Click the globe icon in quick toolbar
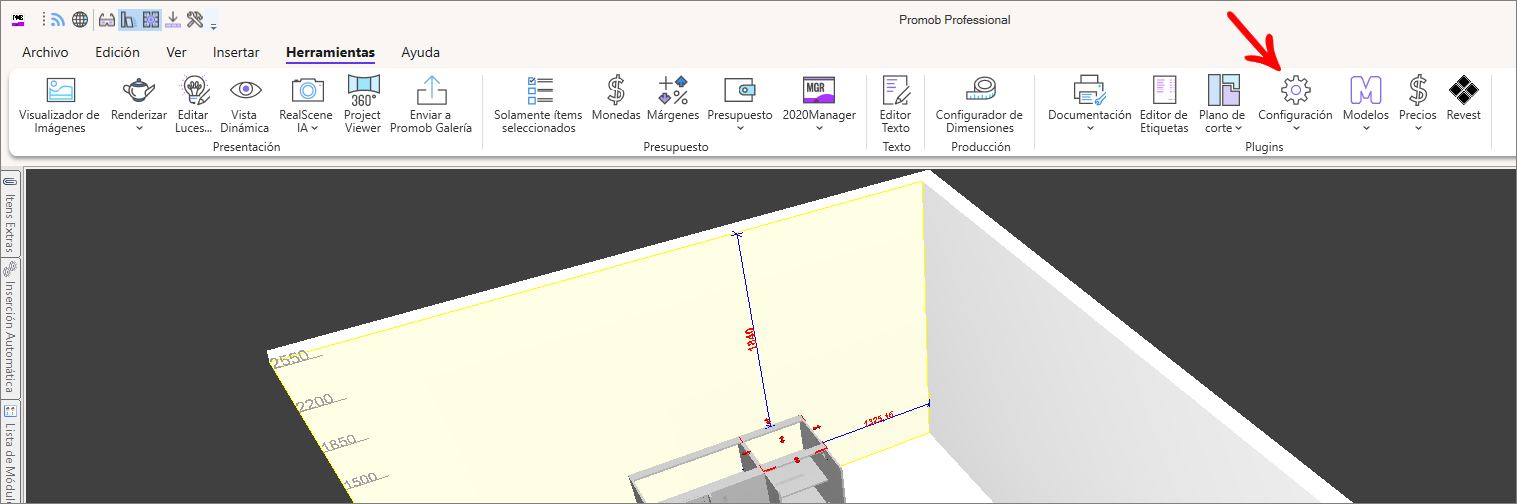Screen dimensions: 1517x504 (x=80, y=19)
